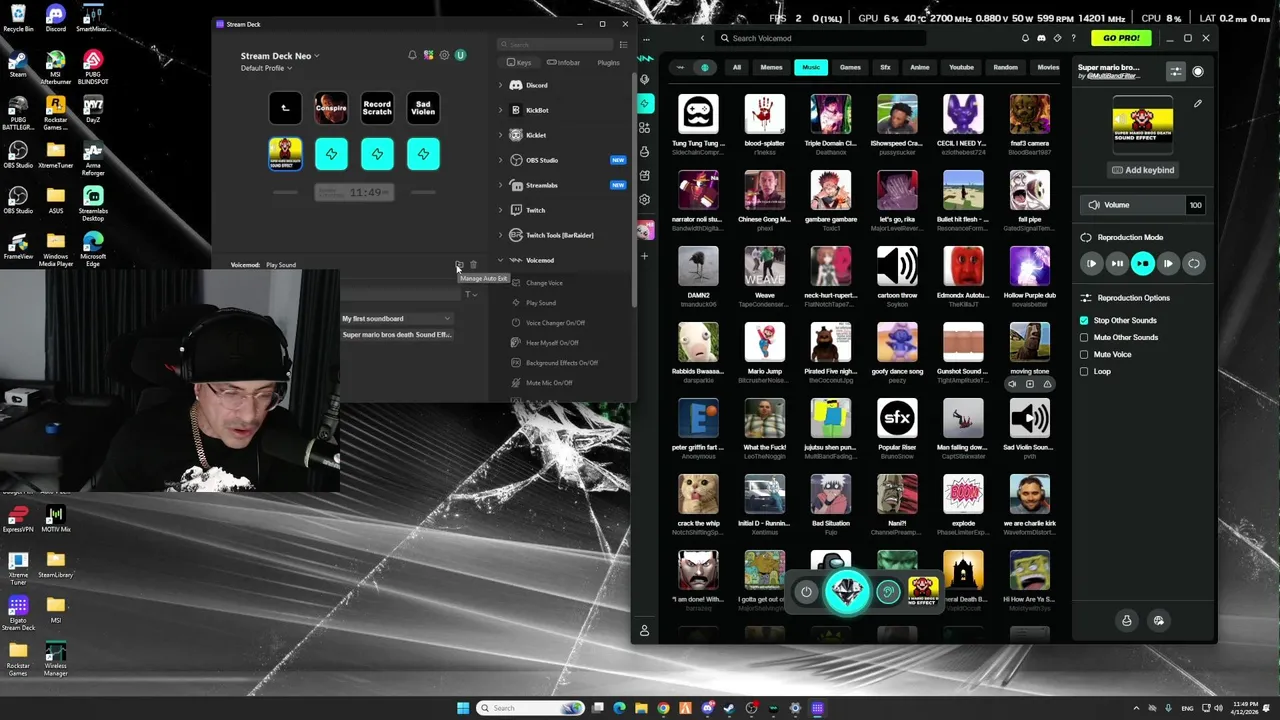
Task: Open Voicemod settings gear in sidebar
Action: click(x=645, y=199)
